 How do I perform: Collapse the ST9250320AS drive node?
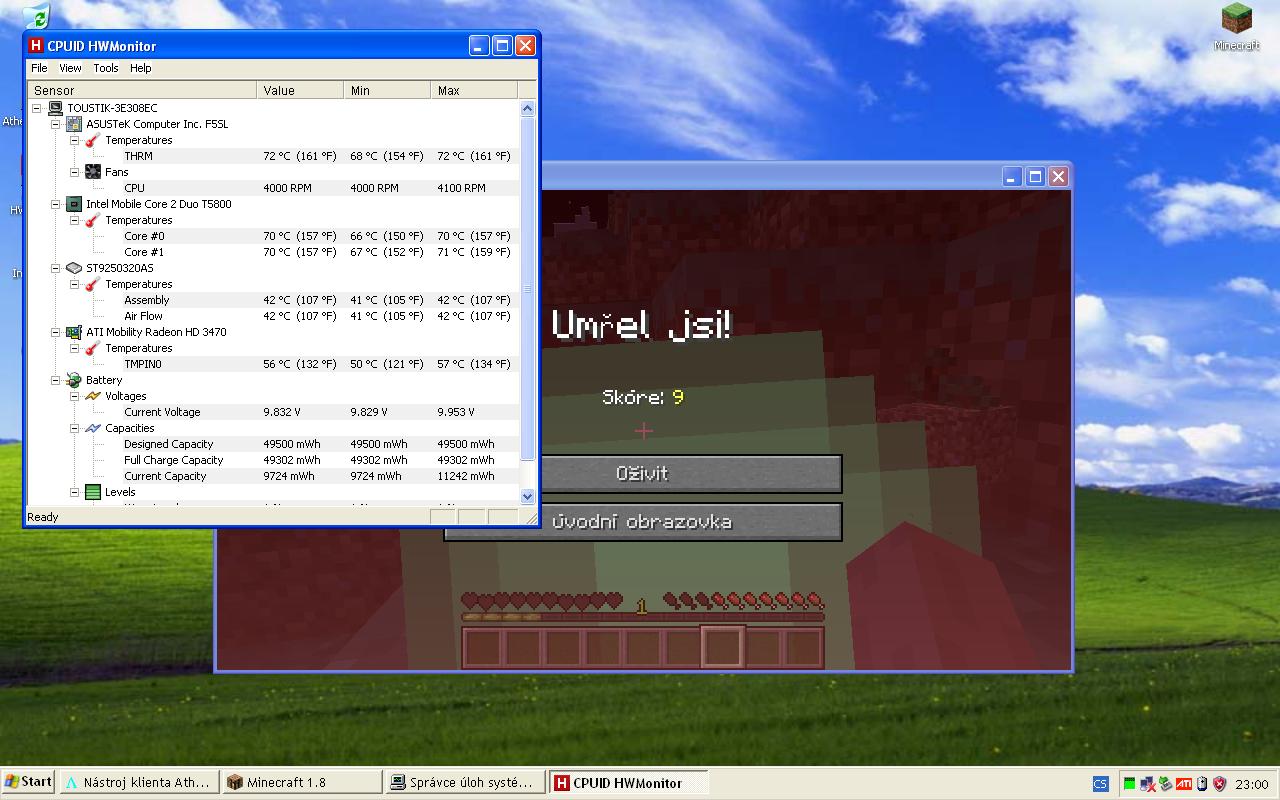pyautogui.click(x=56, y=268)
